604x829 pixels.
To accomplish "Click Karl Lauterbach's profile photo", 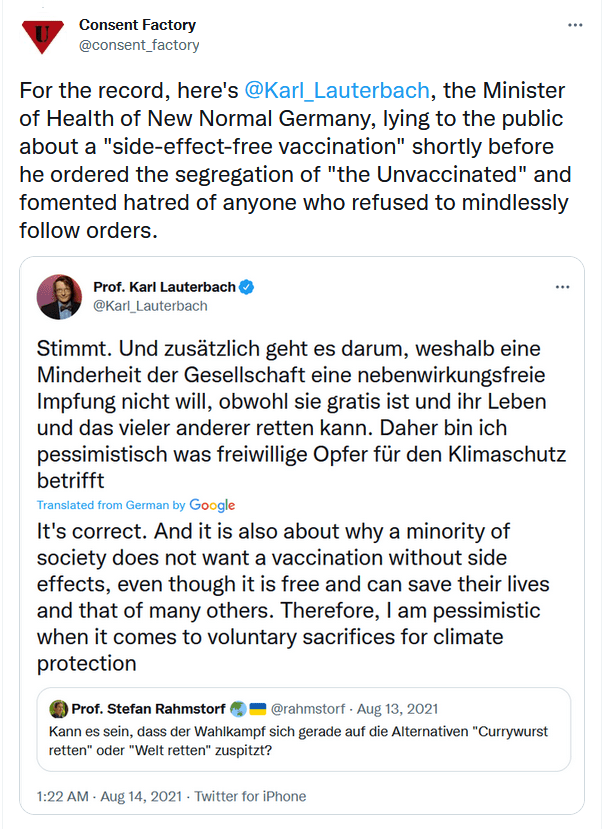I will pos(59,297).
